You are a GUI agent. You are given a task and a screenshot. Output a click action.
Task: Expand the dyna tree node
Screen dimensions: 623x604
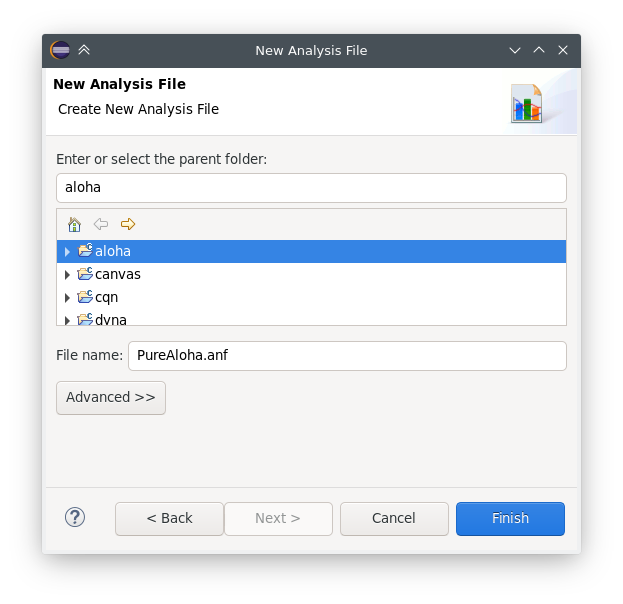click(x=67, y=320)
